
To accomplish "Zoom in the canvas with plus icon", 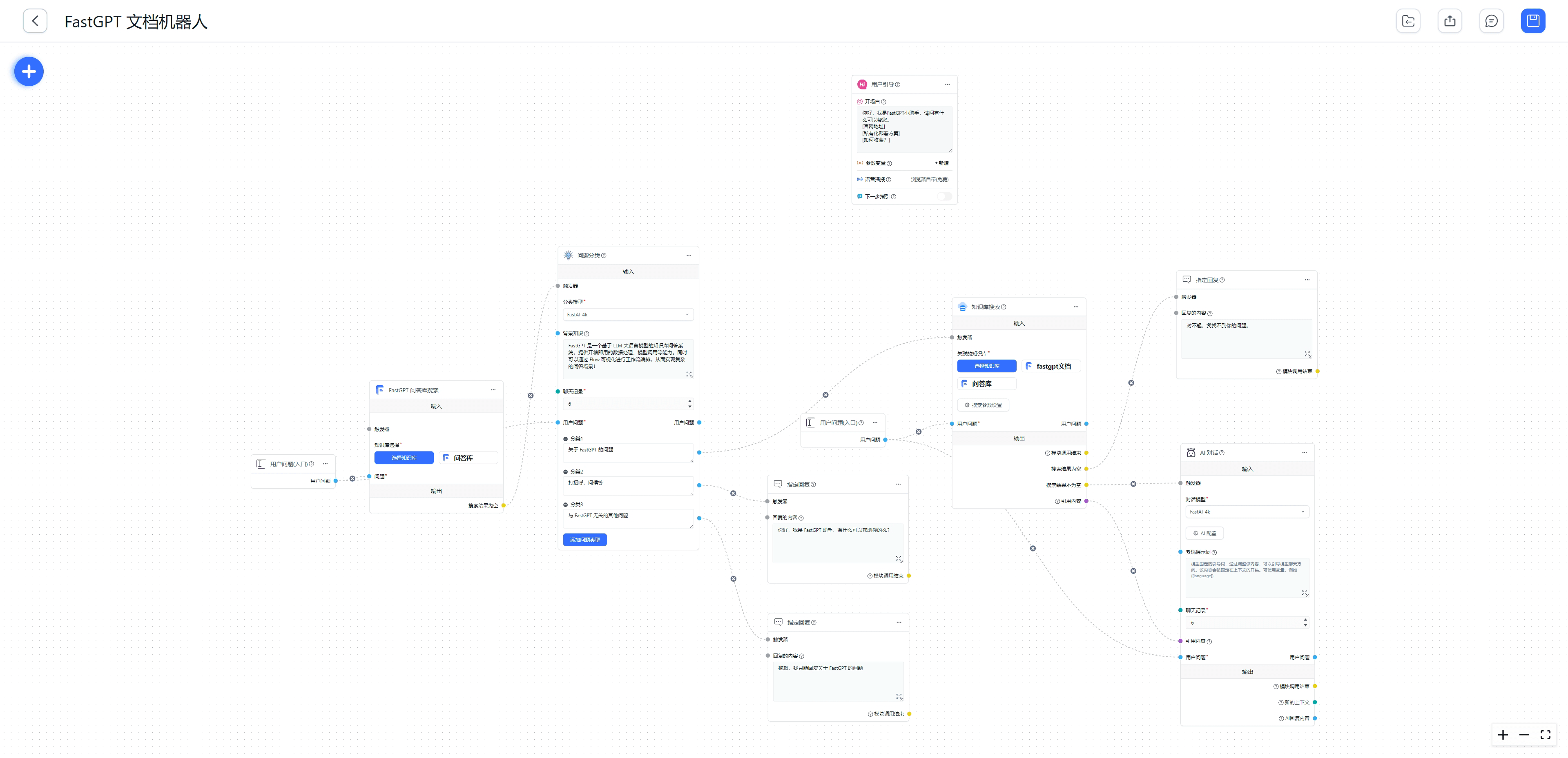I will (1503, 735).
